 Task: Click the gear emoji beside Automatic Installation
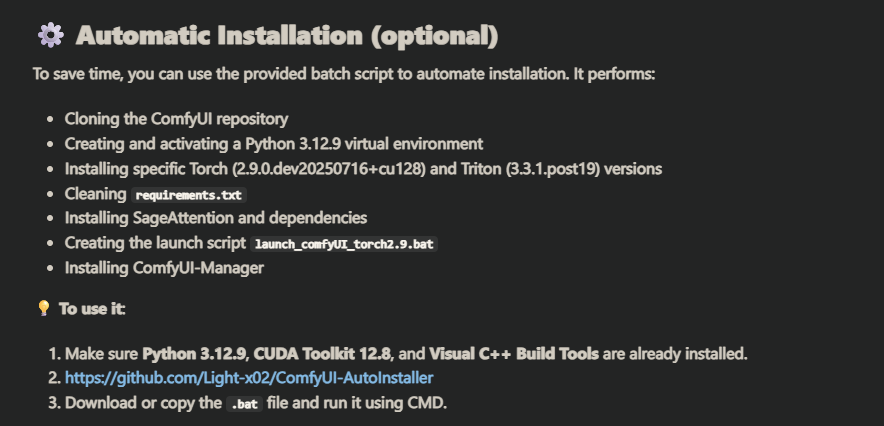tap(50, 36)
